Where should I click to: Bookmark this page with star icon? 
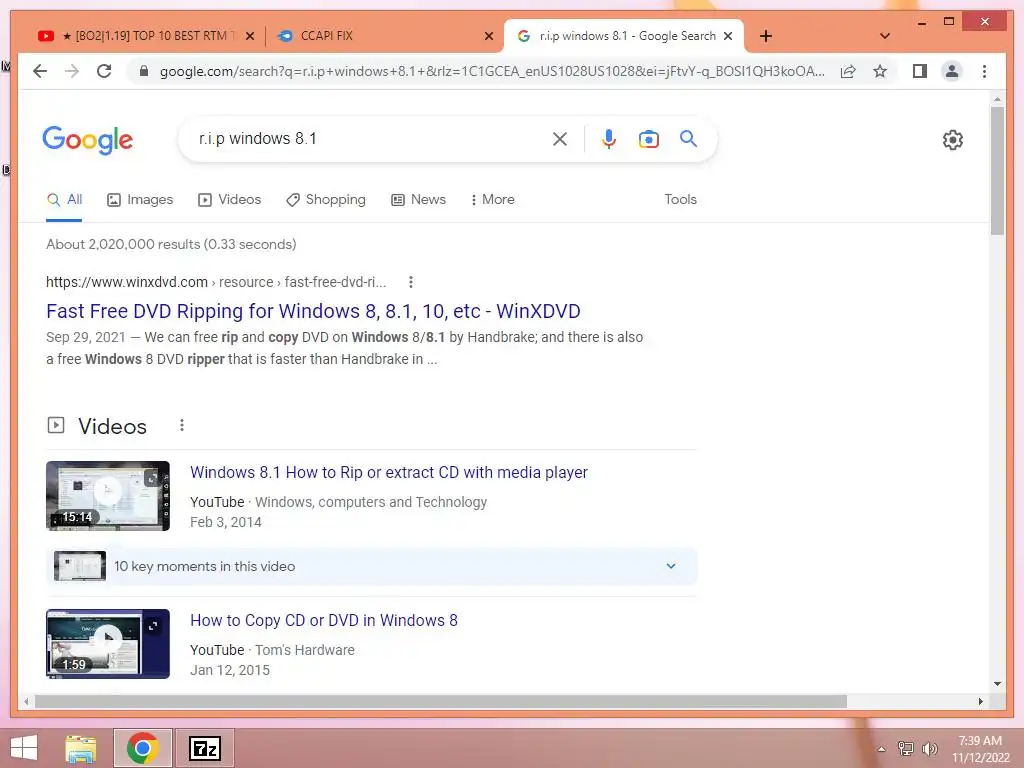pyautogui.click(x=880, y=71)
